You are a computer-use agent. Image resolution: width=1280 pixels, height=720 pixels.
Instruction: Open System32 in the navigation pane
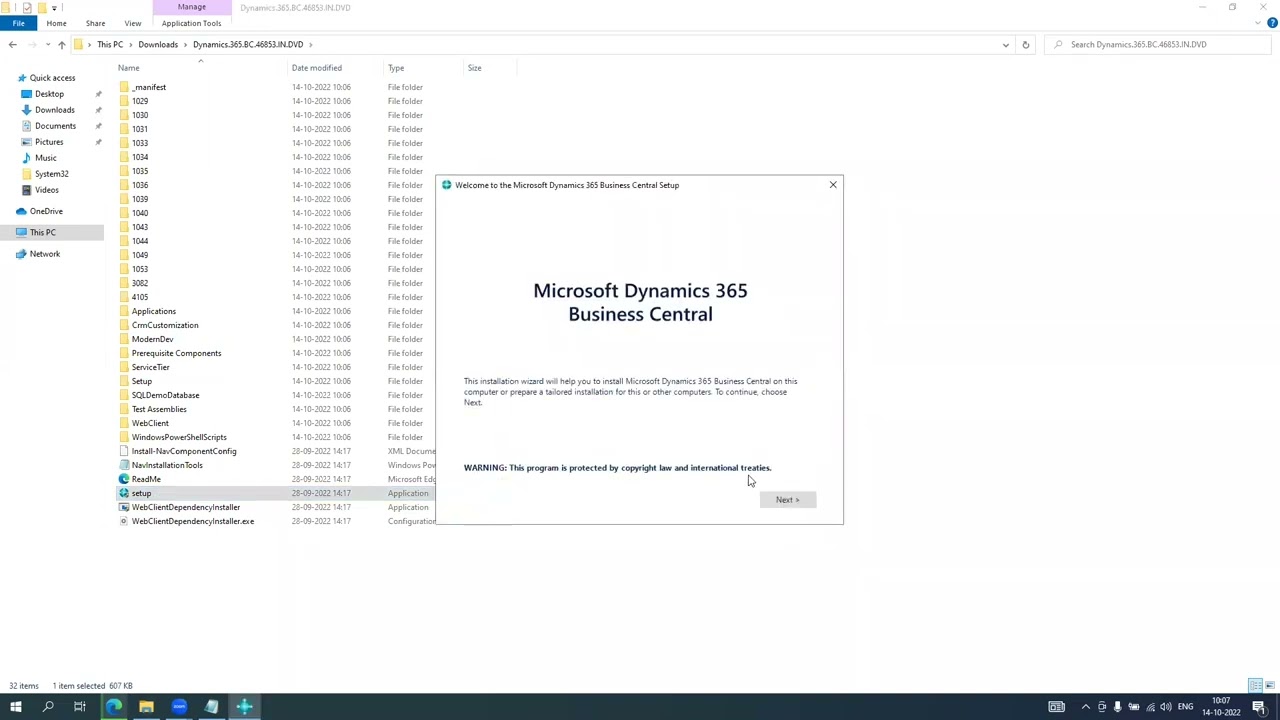[x=51, y=174]
